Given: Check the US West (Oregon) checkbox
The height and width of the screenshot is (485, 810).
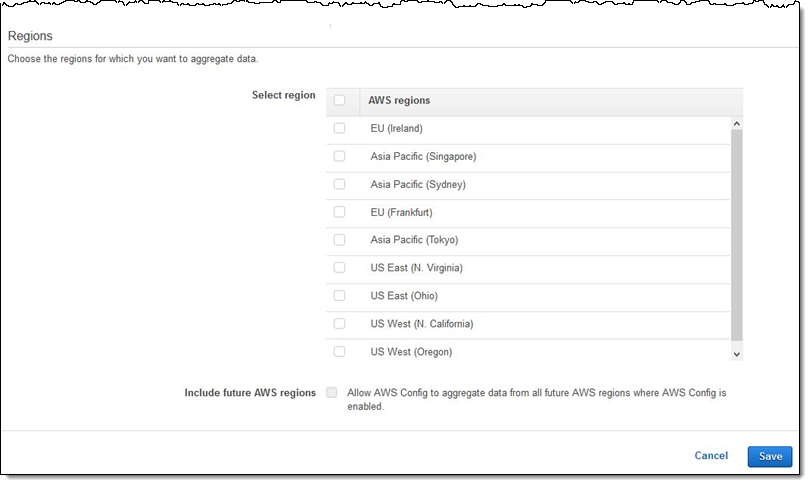Looking at the screenshot, I should [340, 352].
